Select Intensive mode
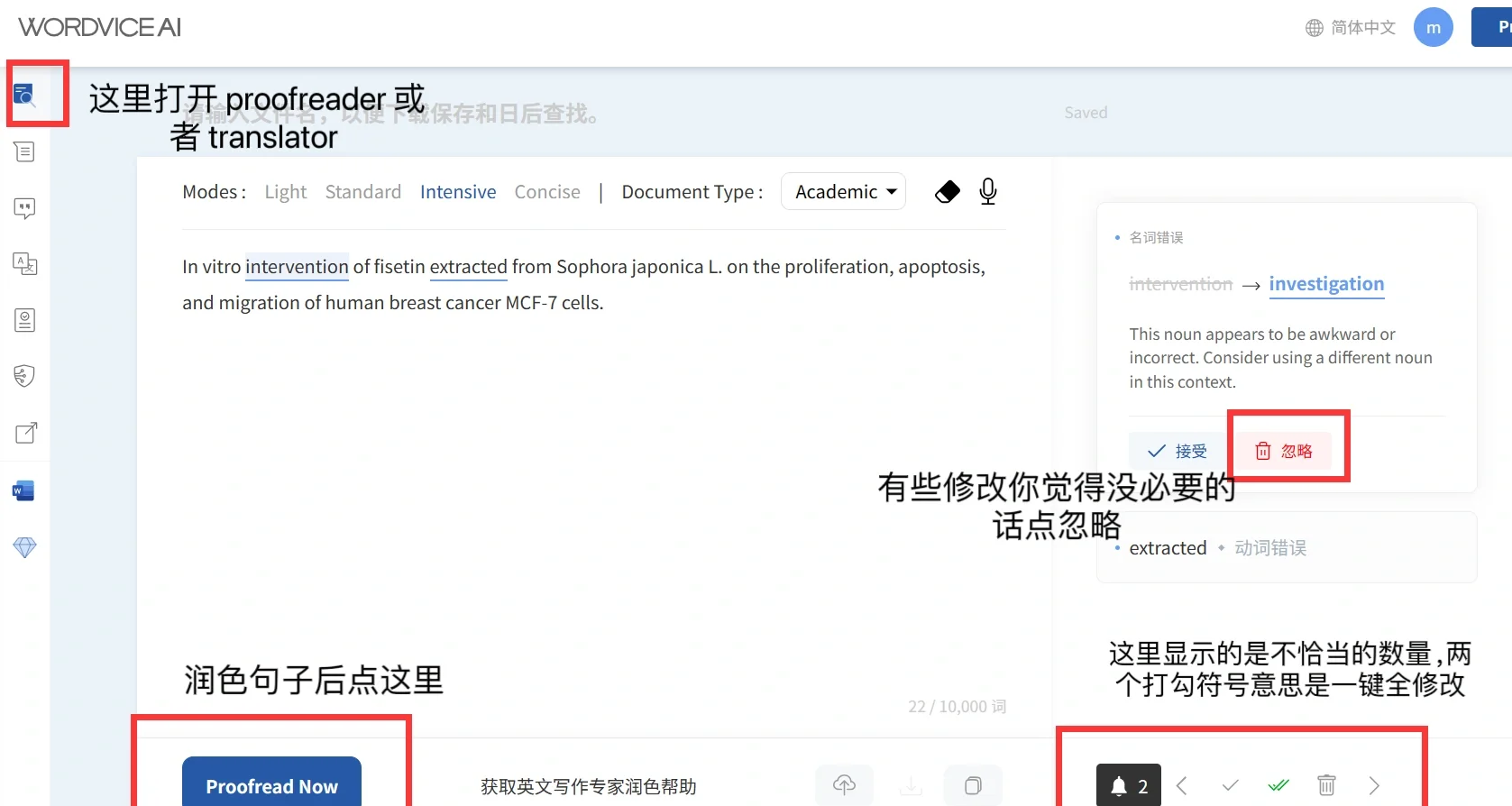Viewport: 1512px width, 806px height. [x=458, y=192]
